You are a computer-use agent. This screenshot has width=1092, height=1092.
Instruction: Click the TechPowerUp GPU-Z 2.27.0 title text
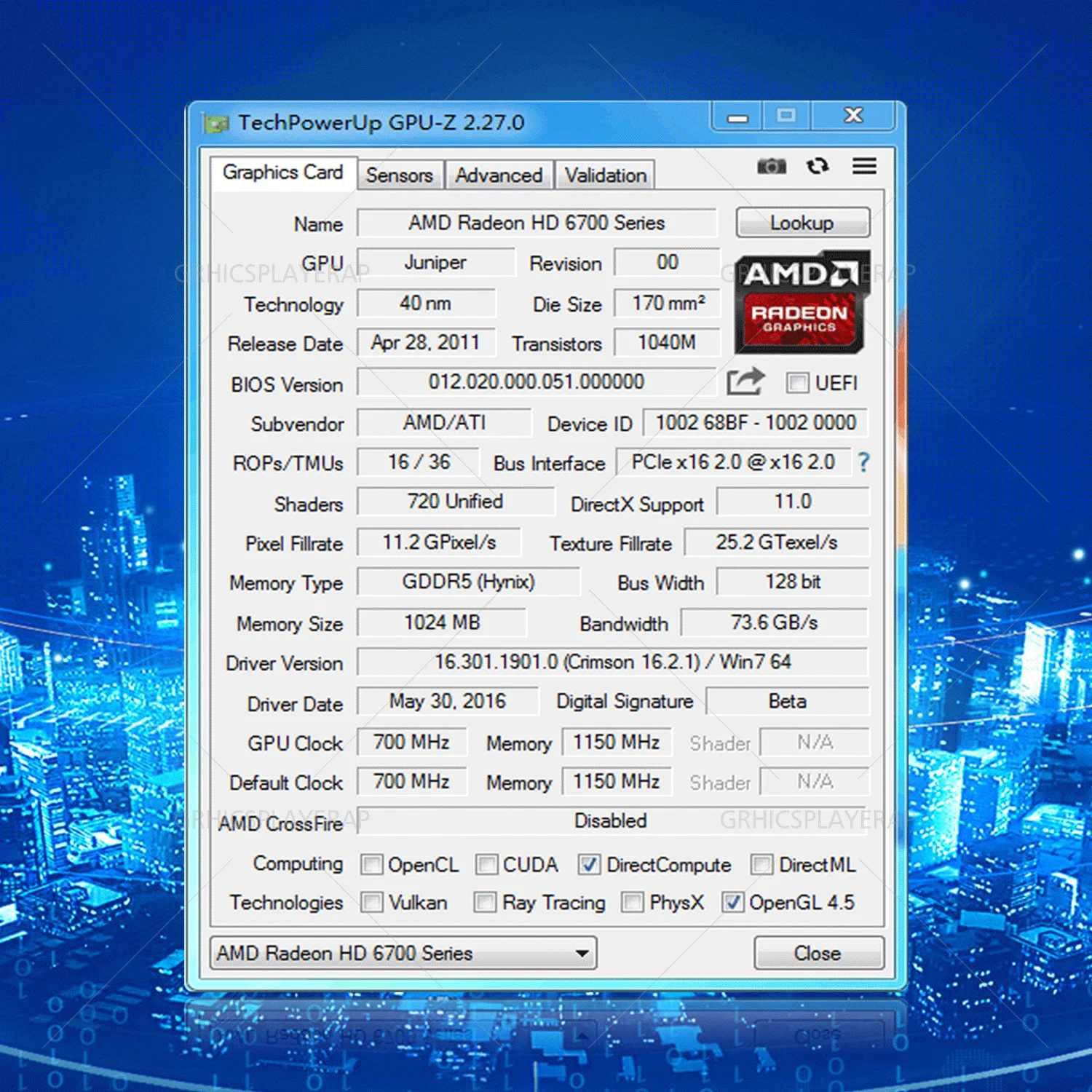(381, 122)
